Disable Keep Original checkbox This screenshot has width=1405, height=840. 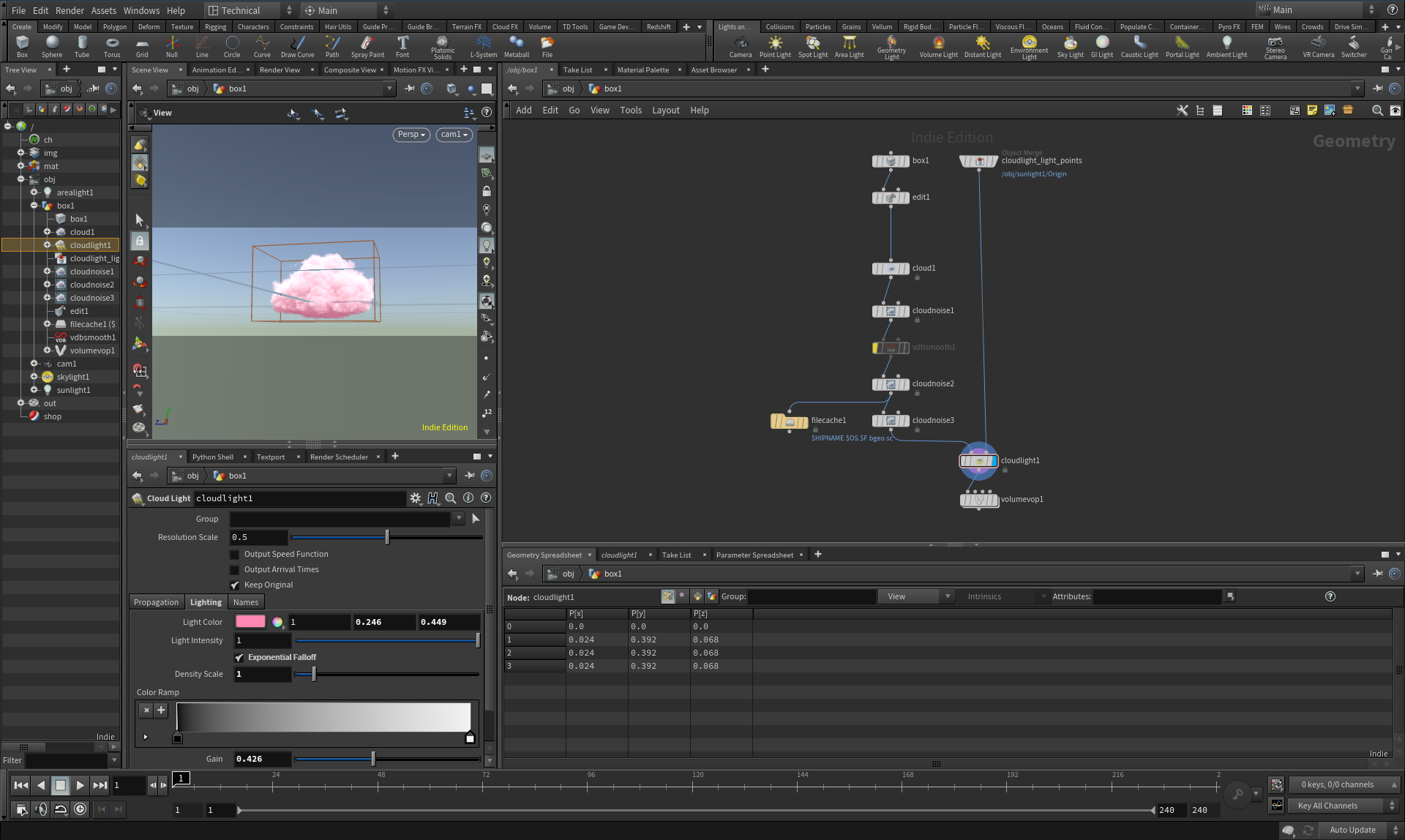(235, 585)
